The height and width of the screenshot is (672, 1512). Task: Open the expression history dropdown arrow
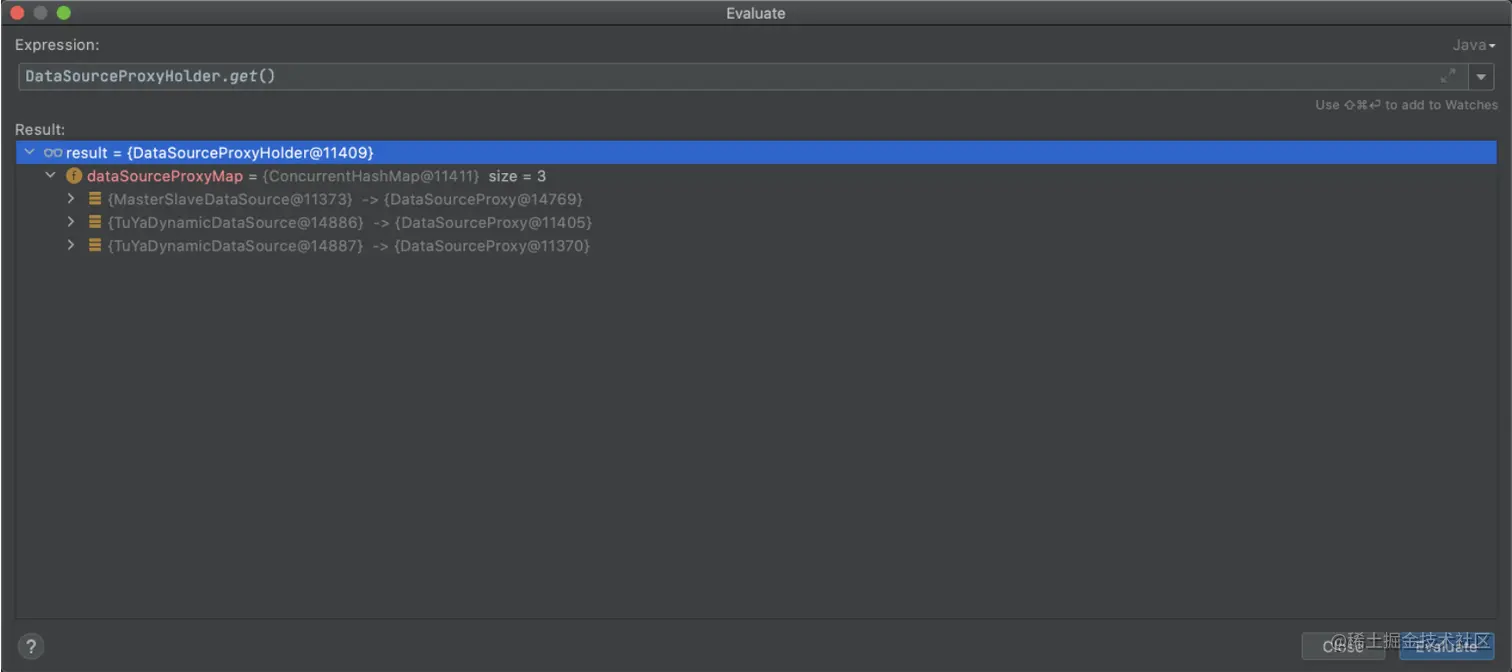(x=1481, y=77)
